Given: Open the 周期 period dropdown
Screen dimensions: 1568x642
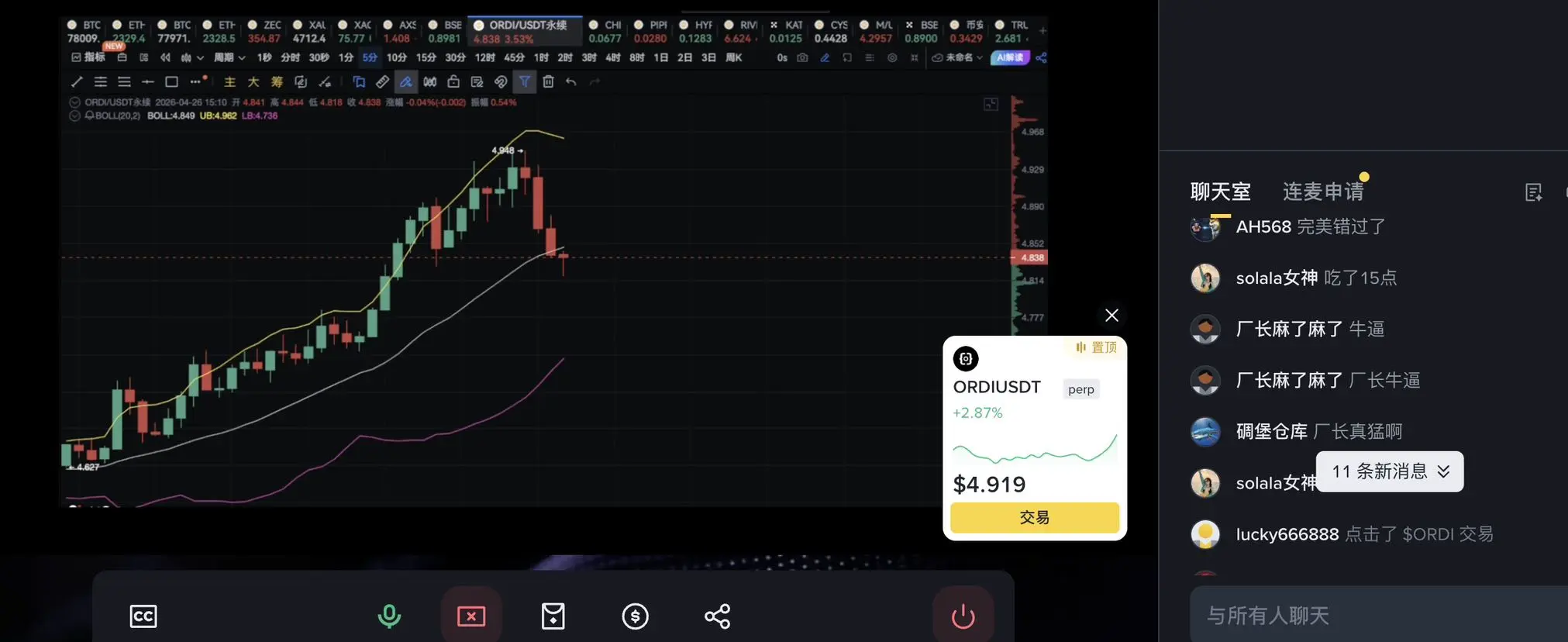Looking at the screenshot, I should (229, 57).
